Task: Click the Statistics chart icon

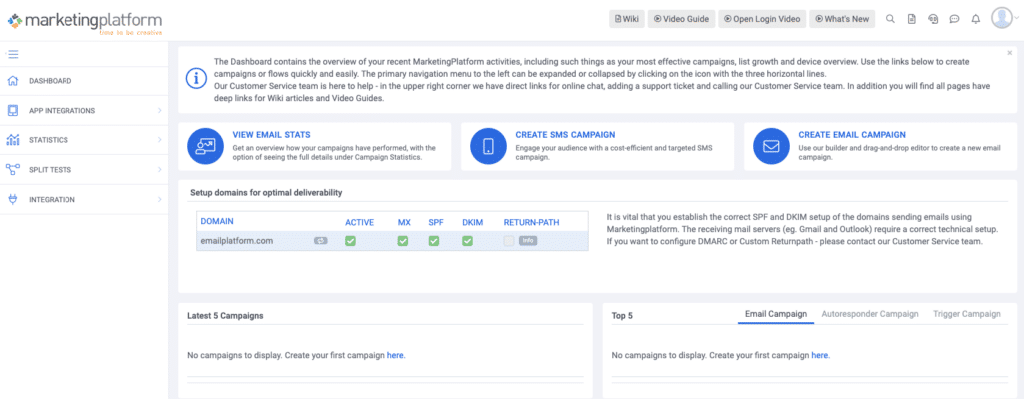Action: [12, 140]
